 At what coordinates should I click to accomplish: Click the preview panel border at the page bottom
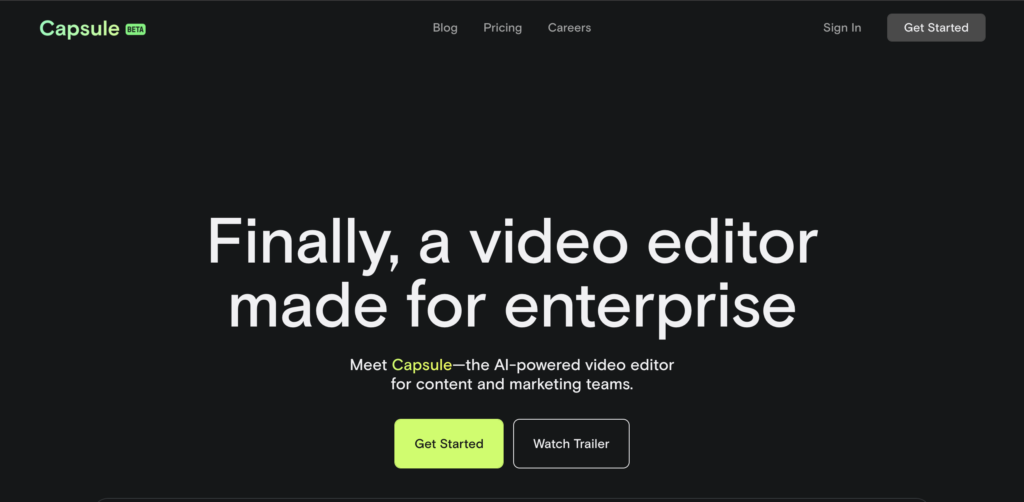point(512,499)
